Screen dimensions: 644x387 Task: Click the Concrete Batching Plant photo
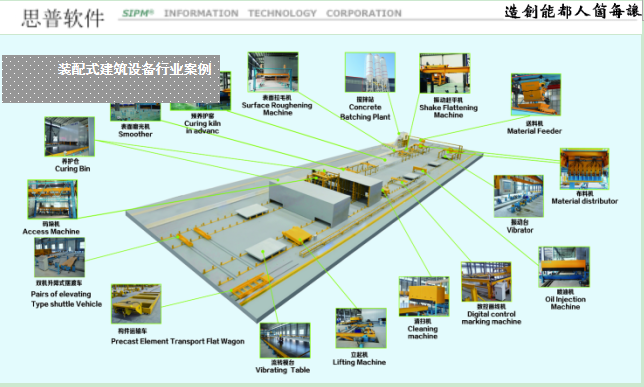click(x=370, y=72)
